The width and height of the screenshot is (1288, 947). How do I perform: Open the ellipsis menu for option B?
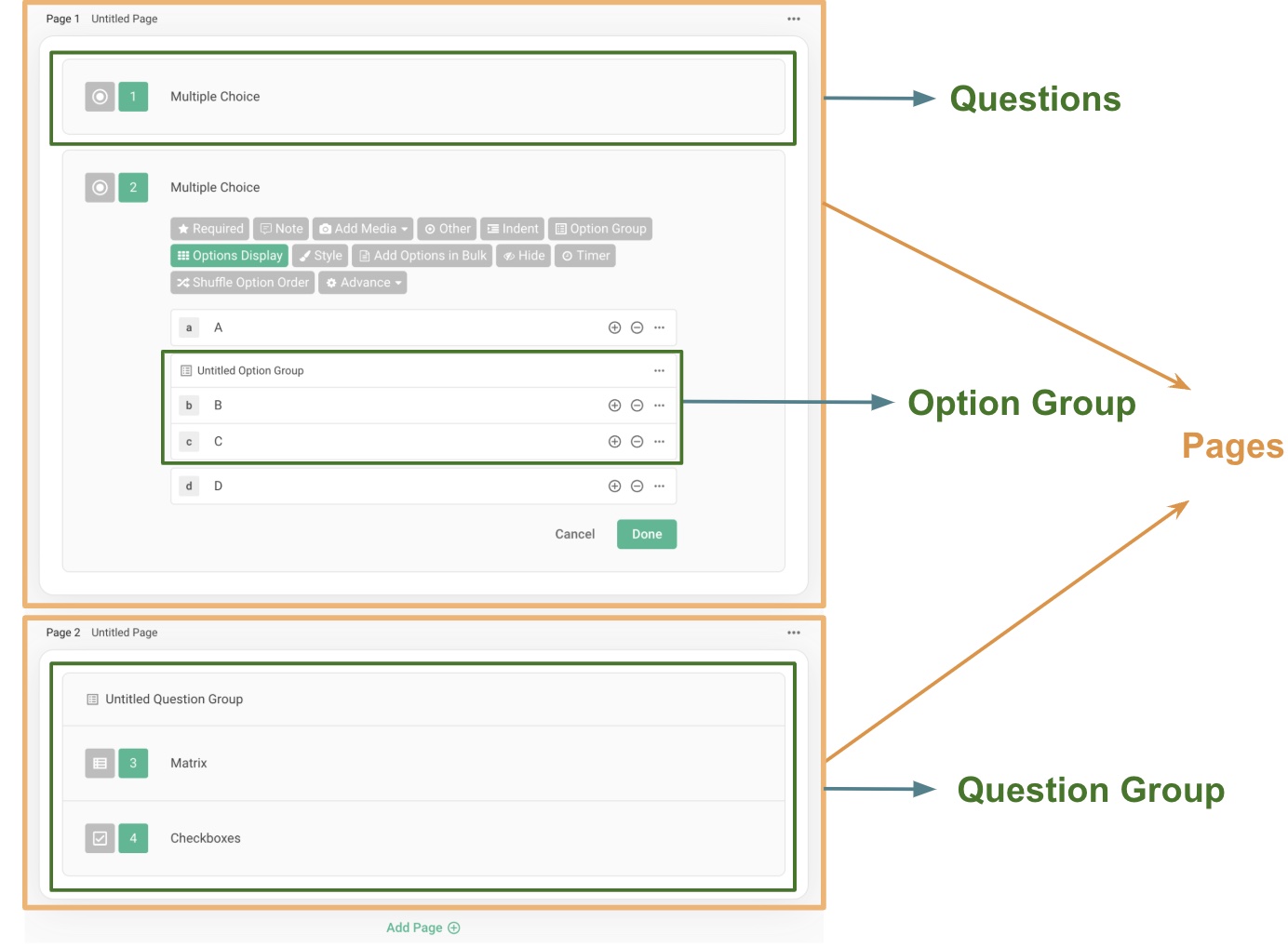point(659,405)
